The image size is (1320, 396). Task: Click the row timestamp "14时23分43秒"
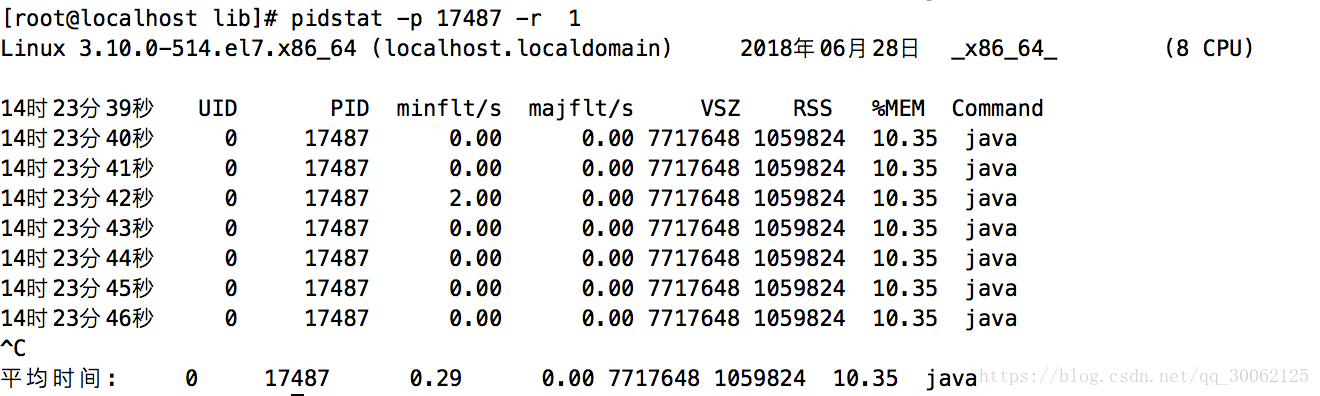(77, 228)
